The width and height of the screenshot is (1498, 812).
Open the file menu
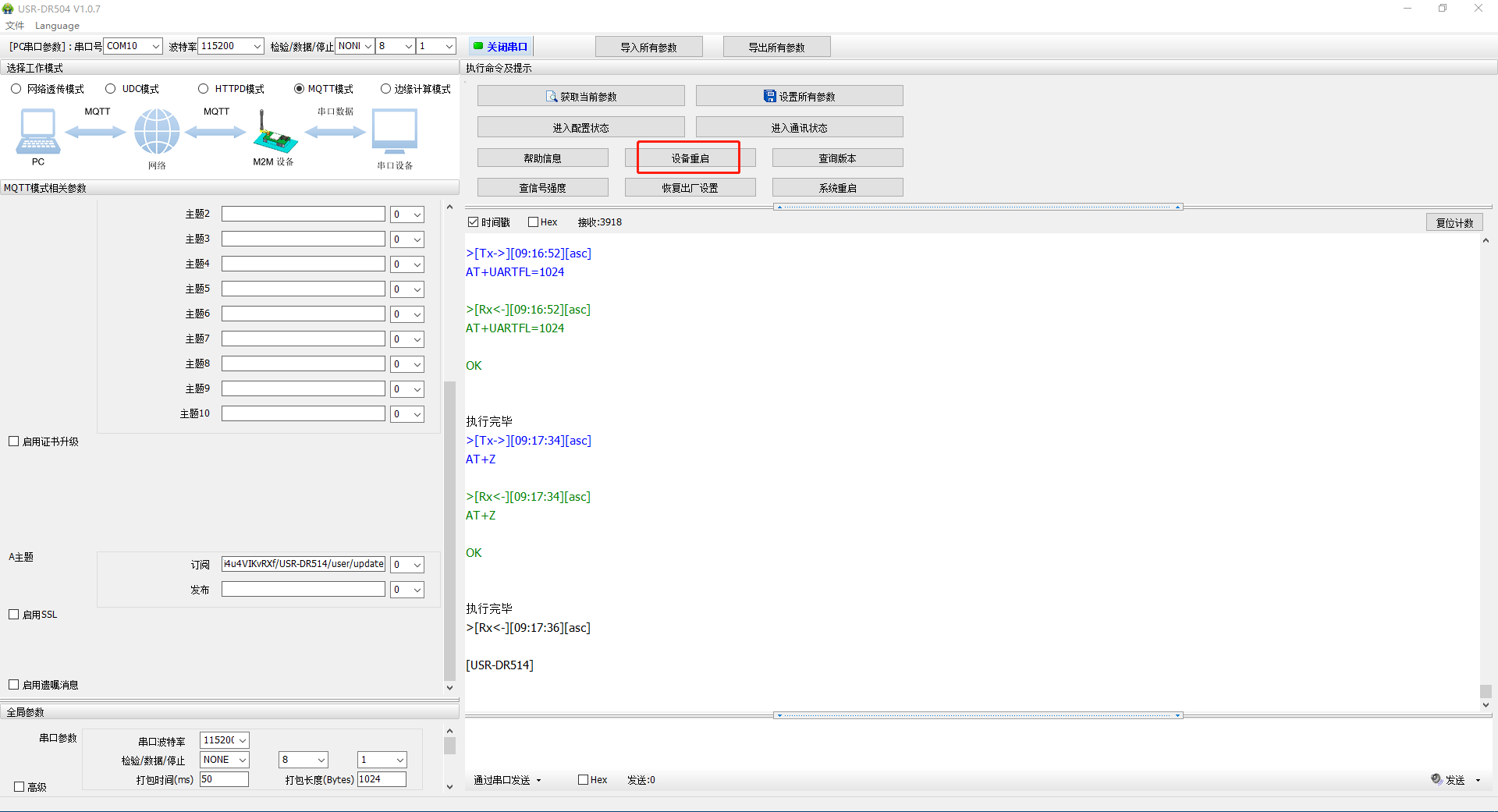(15, 26)
